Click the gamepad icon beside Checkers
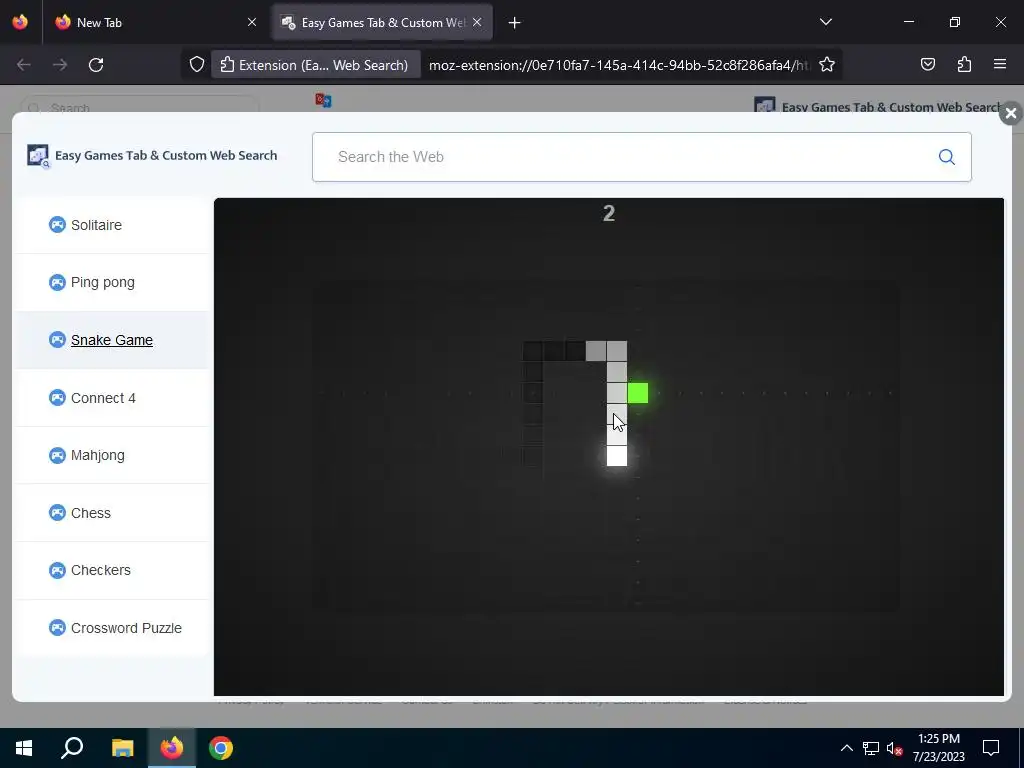Image resolution: width=1024 pixels, height=768 pixels. [57, 570]
